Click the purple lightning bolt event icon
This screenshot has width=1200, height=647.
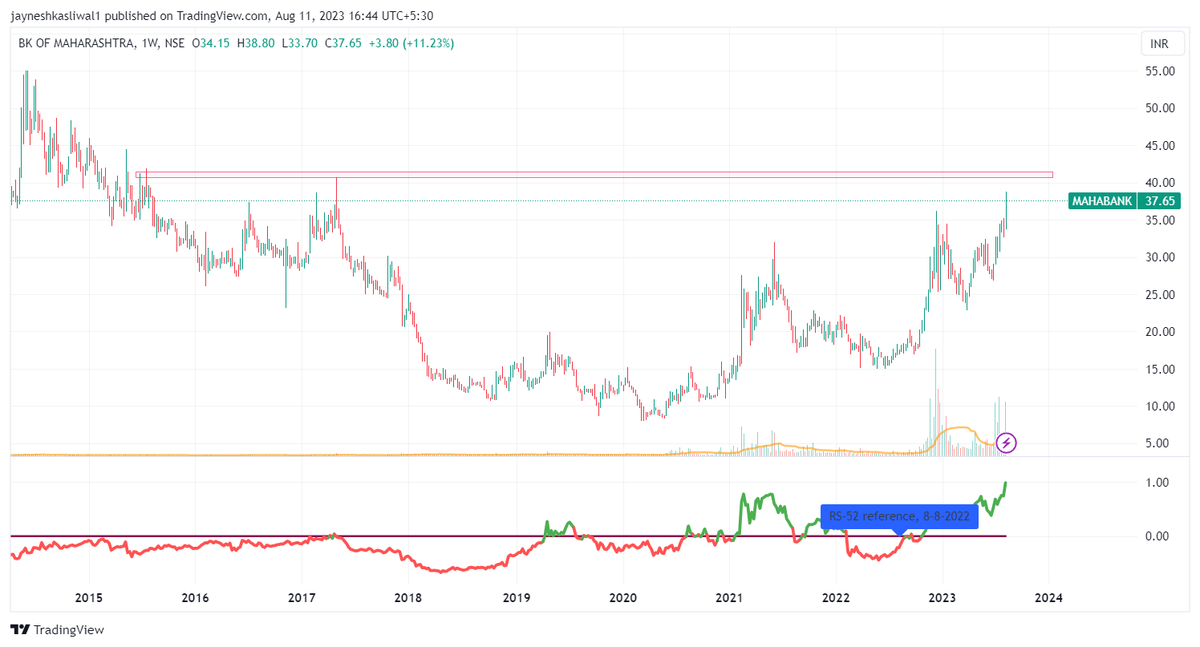click(x=1007, y=442)
